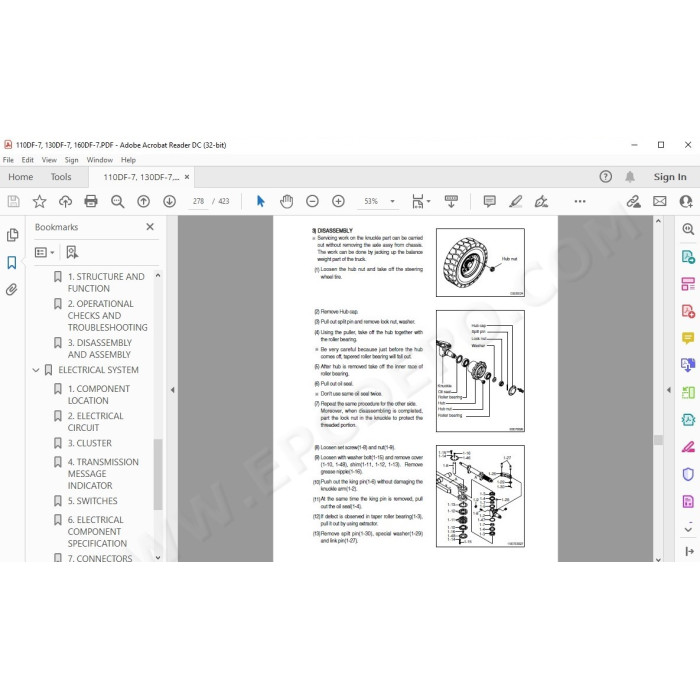Collapse the ELECTRICAL SYSTEM bookmark

(36, 370)
